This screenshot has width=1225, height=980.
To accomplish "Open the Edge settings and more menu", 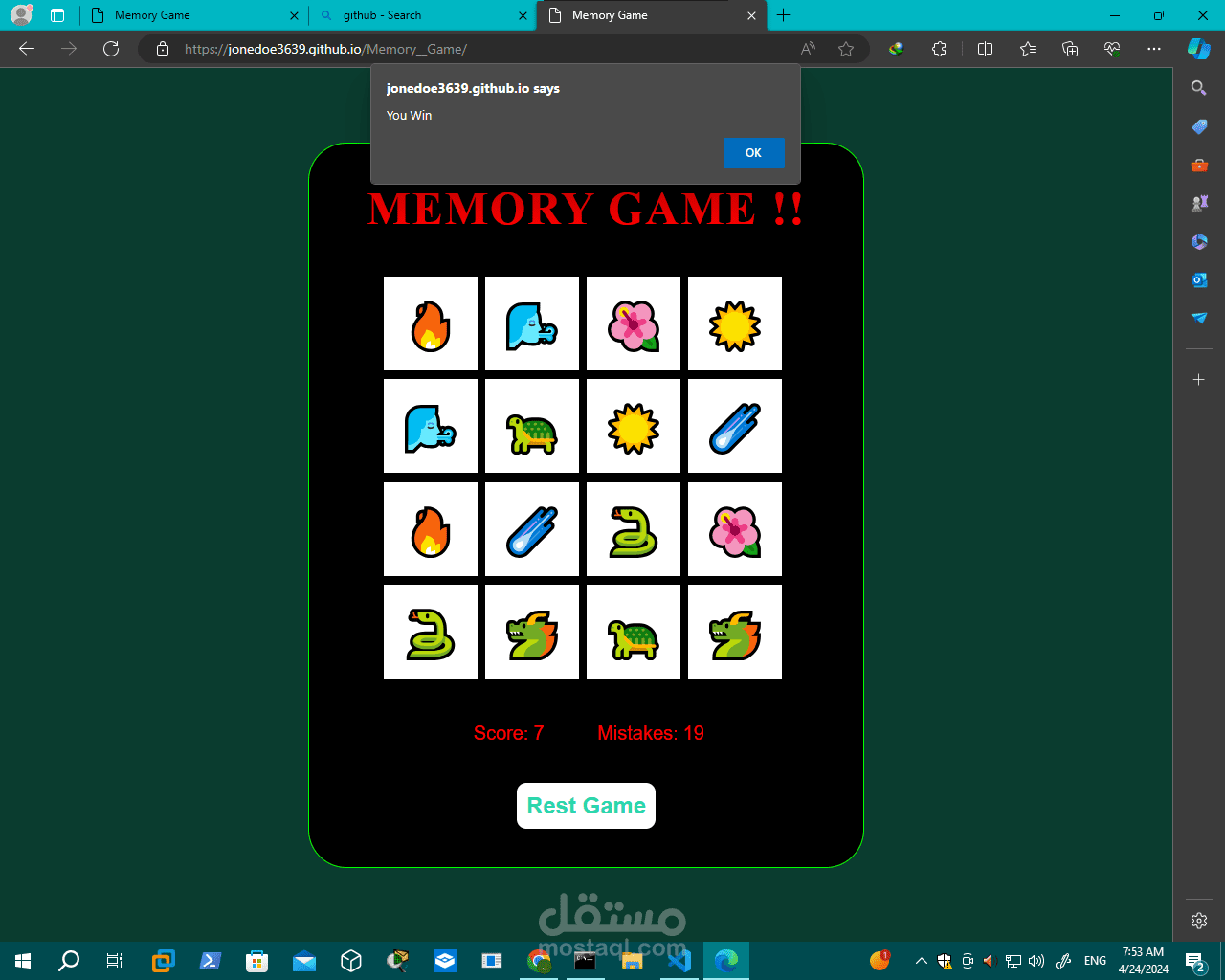I will point(1154,49).
